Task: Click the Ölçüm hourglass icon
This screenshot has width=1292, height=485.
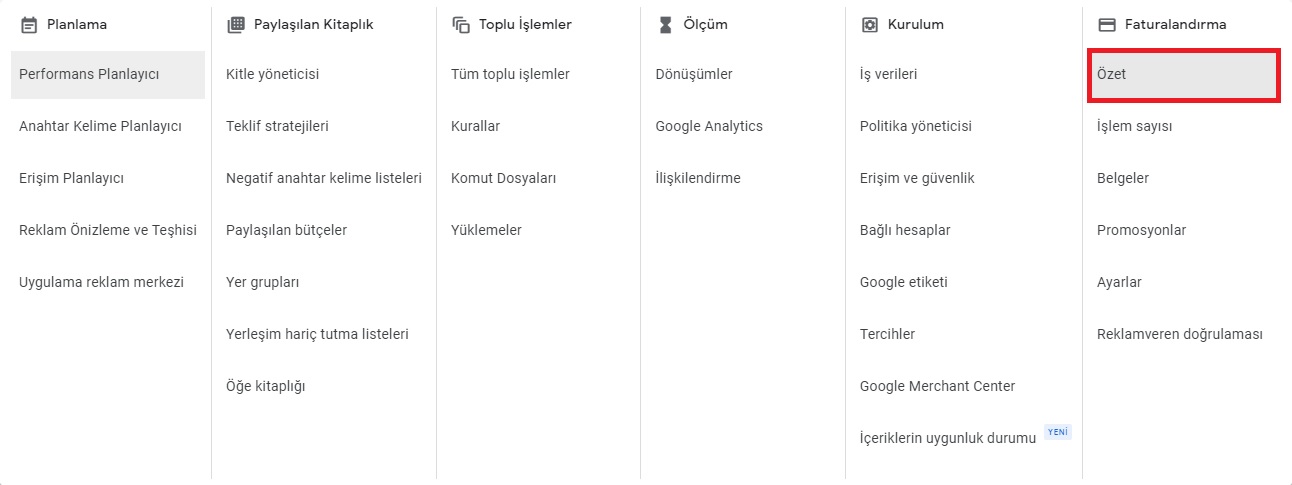Action: tap(666, 24)
